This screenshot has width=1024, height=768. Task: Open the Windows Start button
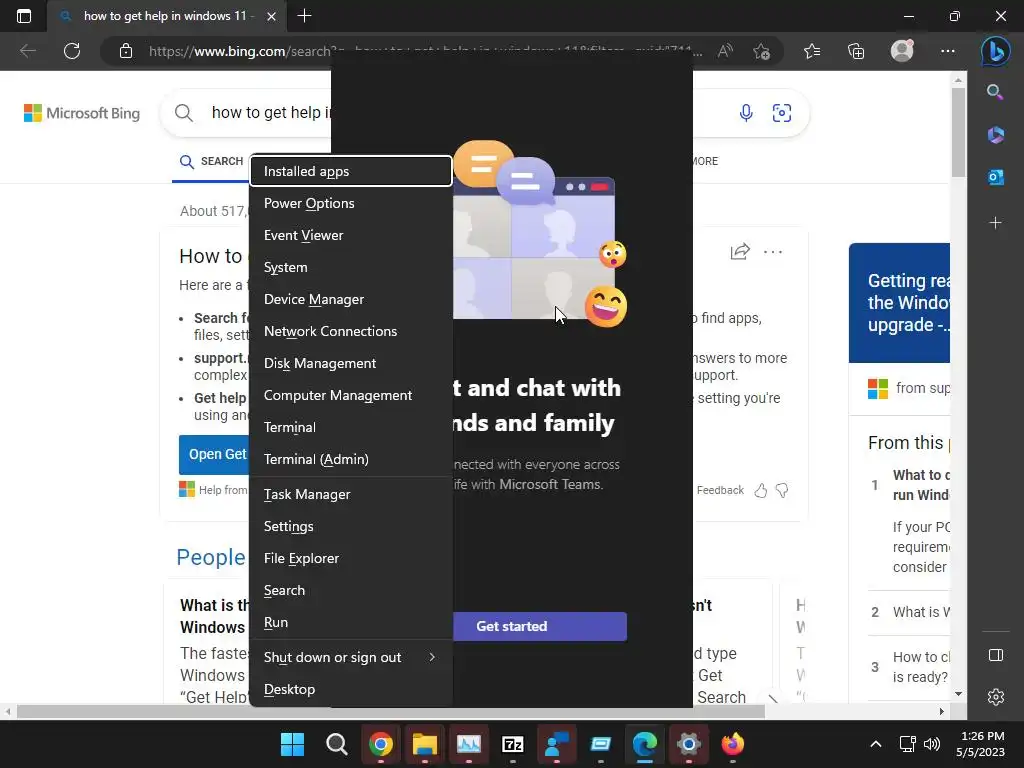pos(292,744)
